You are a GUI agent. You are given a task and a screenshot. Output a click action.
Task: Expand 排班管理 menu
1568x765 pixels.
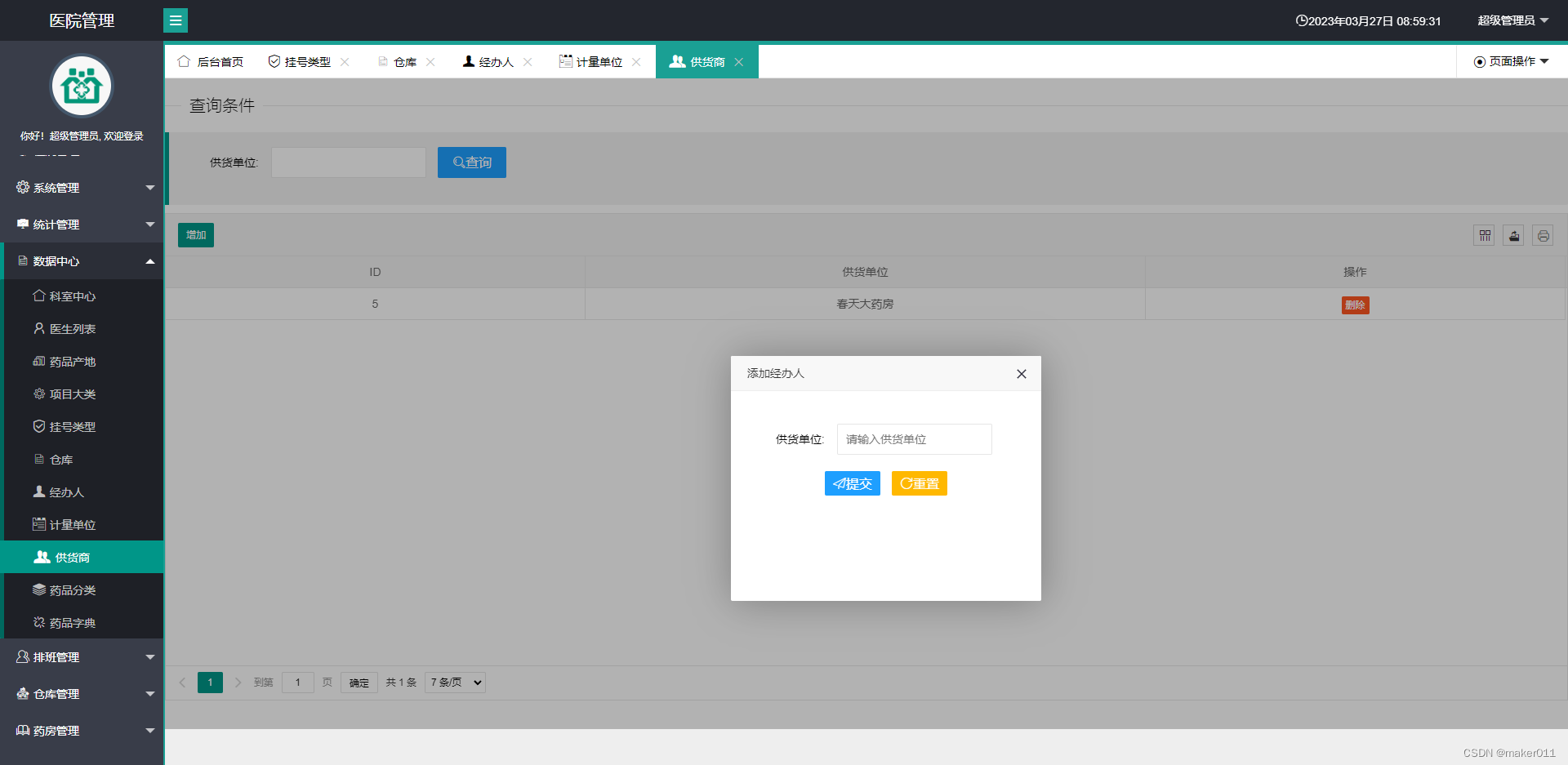[82, 657]
